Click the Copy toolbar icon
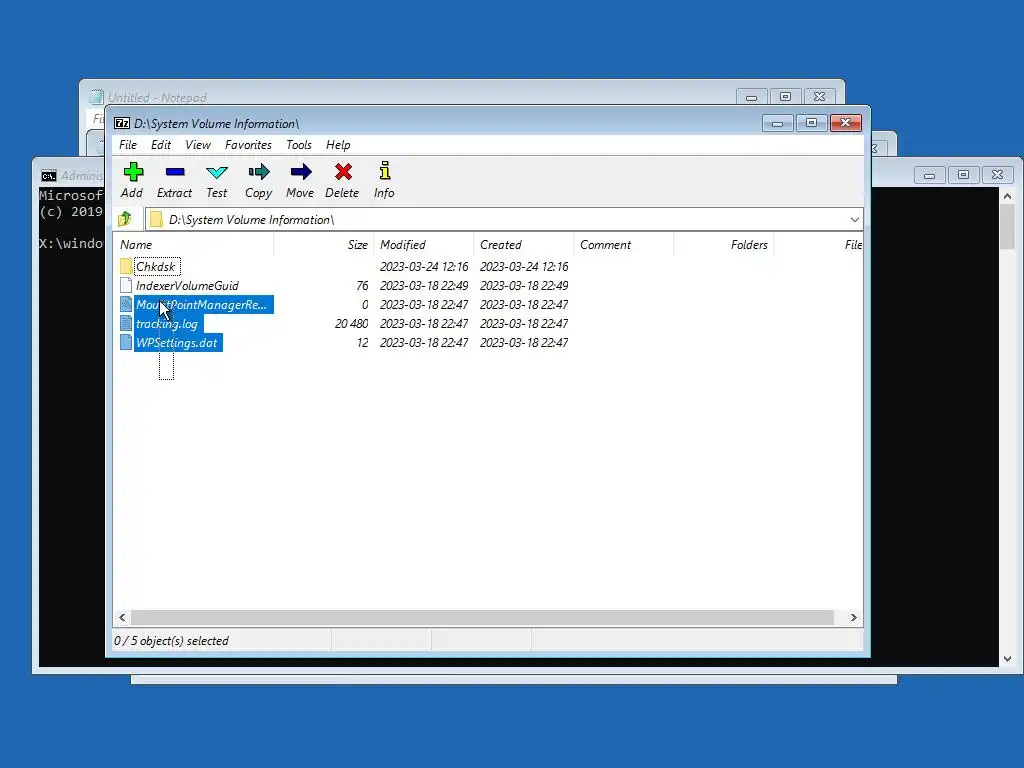Image resolution: width=1024 pixels, height=768 pixels. (x=259, y=172)
